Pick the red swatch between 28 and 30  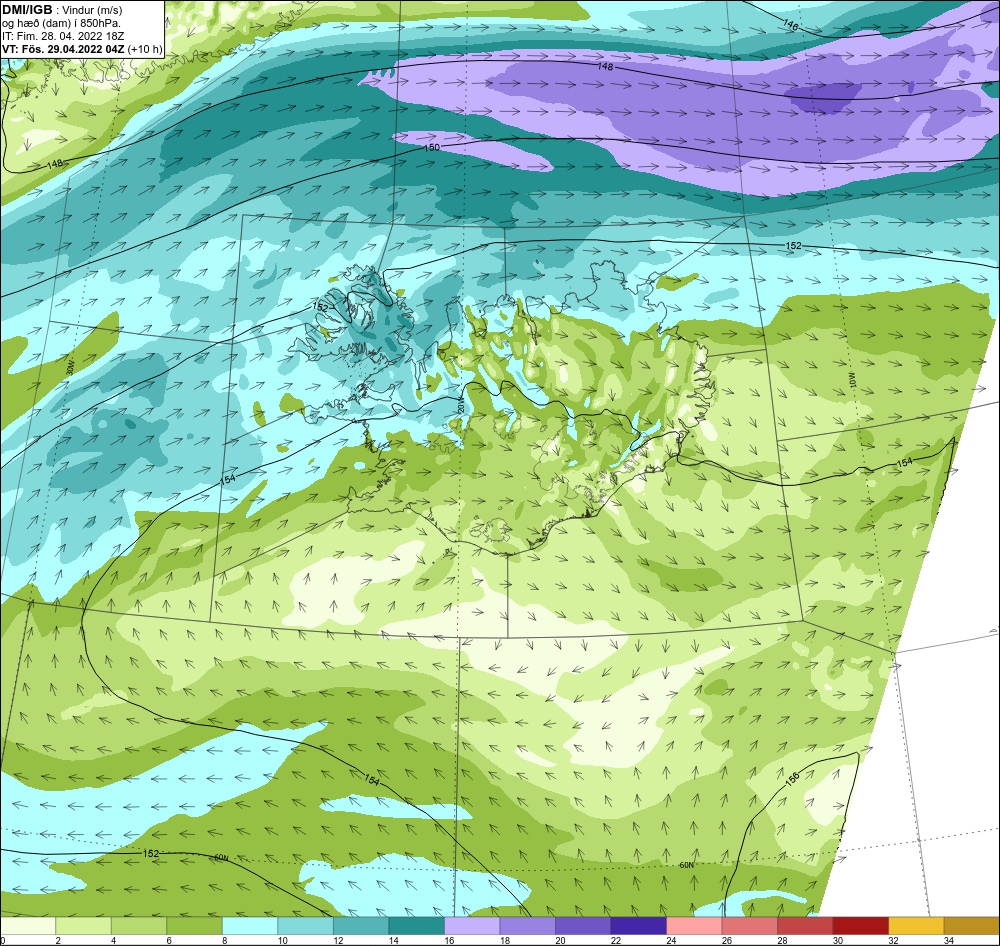pos(805,926)
